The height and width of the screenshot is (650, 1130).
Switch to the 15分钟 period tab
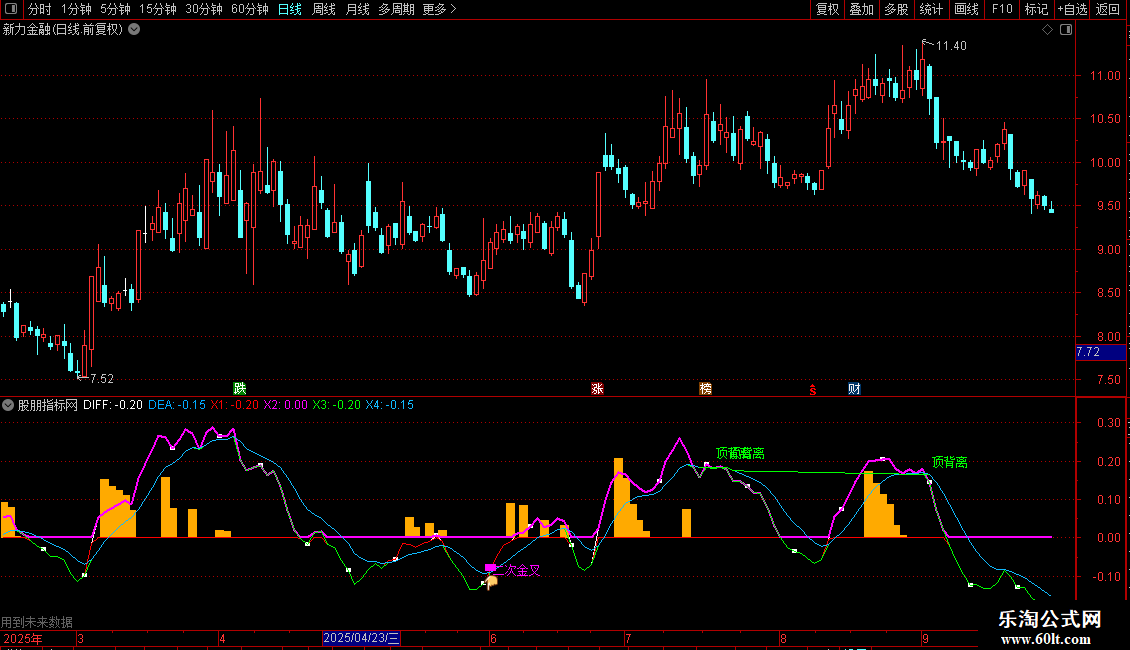[x=158, y=9]
